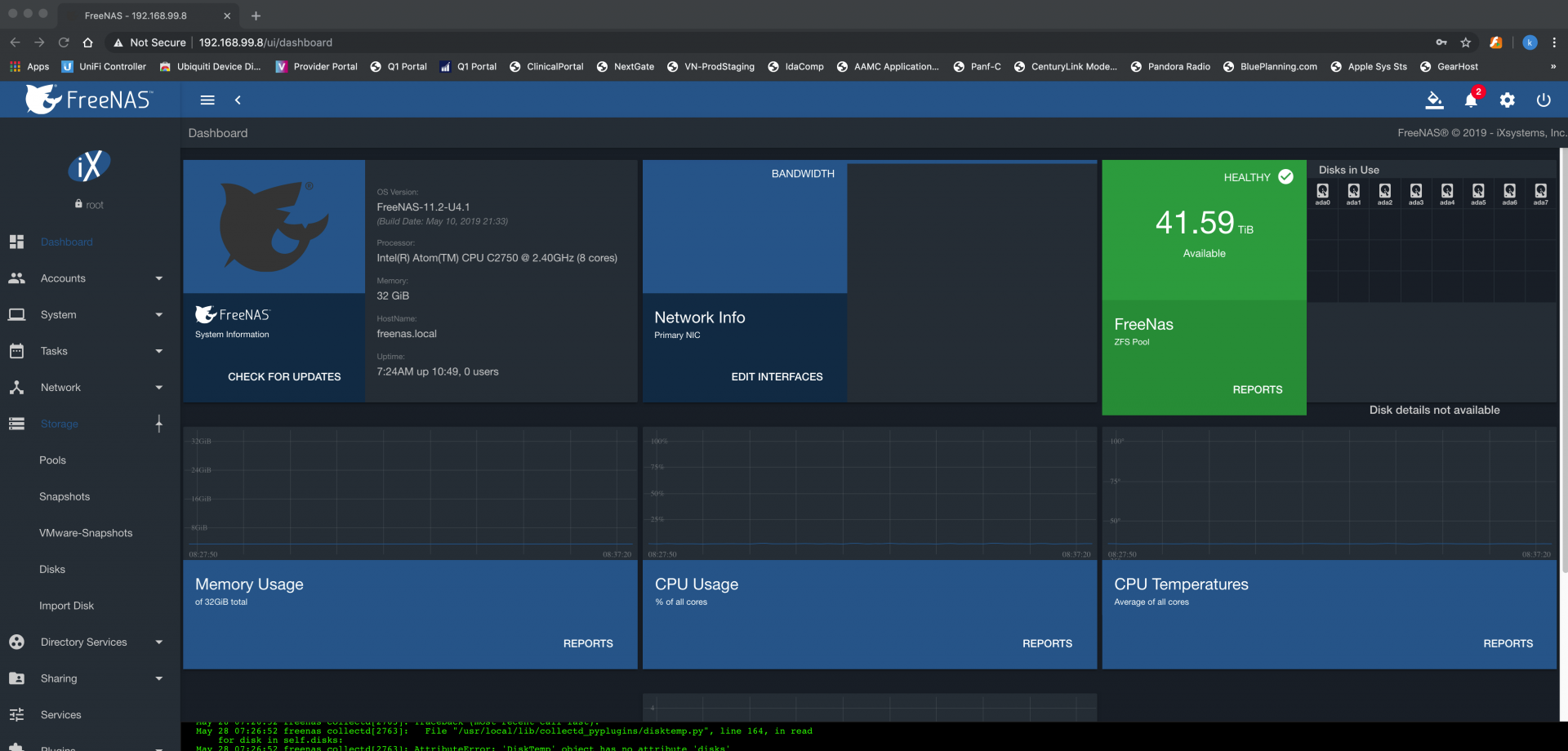
Task: Open the GearHost bookmark
Action: tap(1449, 67)
